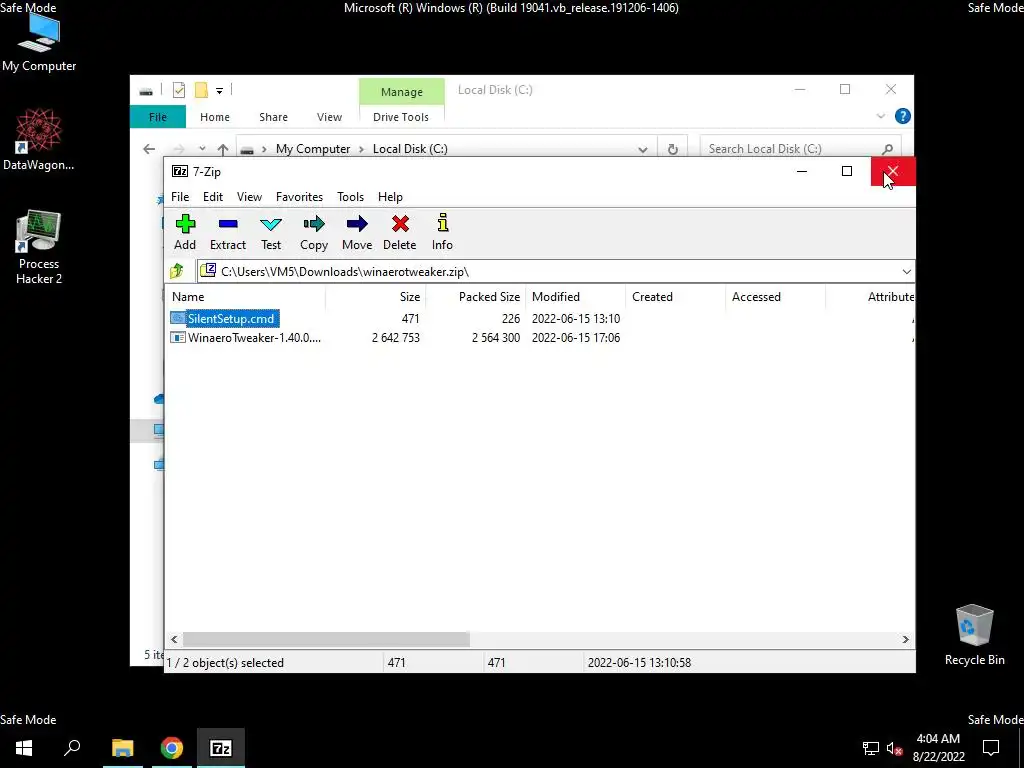Open the Info toolbar tool

(x=442, y=232)
